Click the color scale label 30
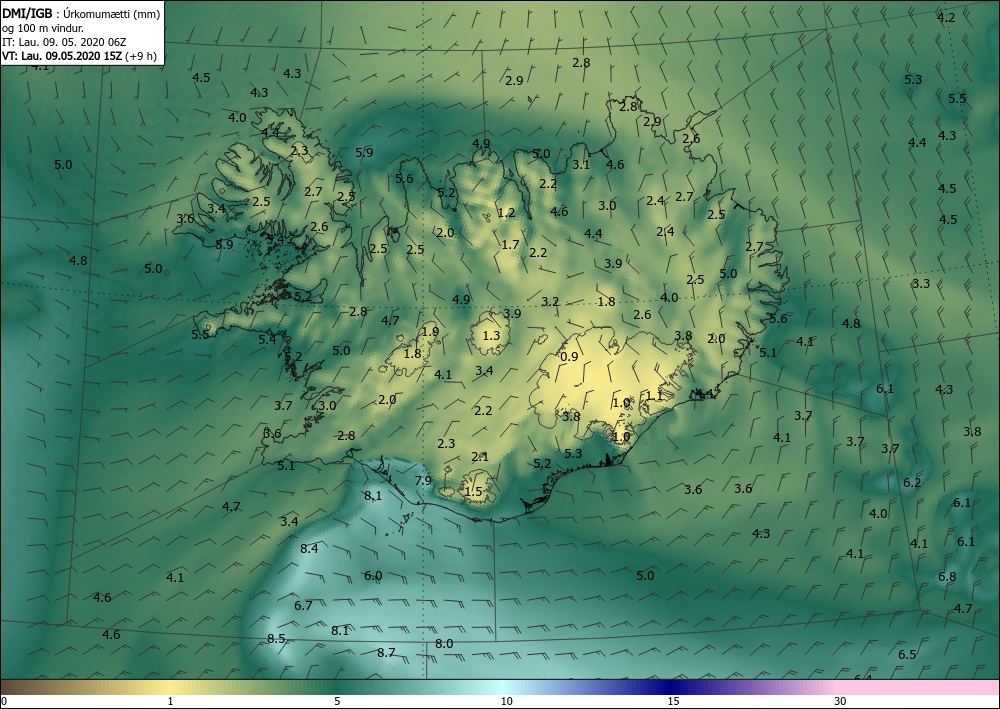This screenshot has height=709, width=1000. 841,701
